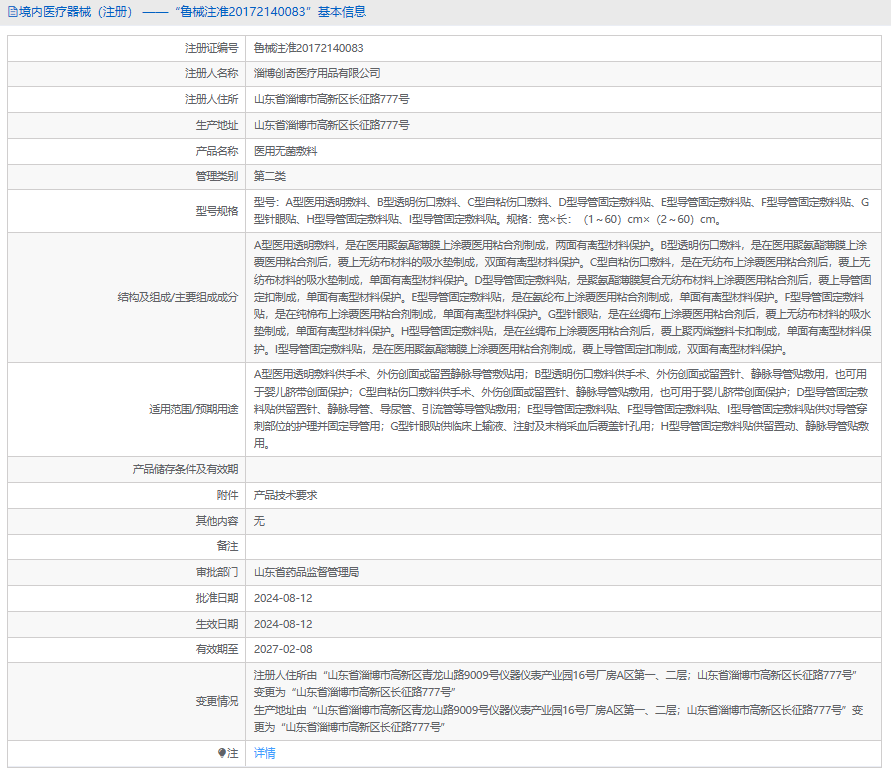Click the 管理类别 label
The width and height of the screenshot is (891, 773).
[217, 176]
